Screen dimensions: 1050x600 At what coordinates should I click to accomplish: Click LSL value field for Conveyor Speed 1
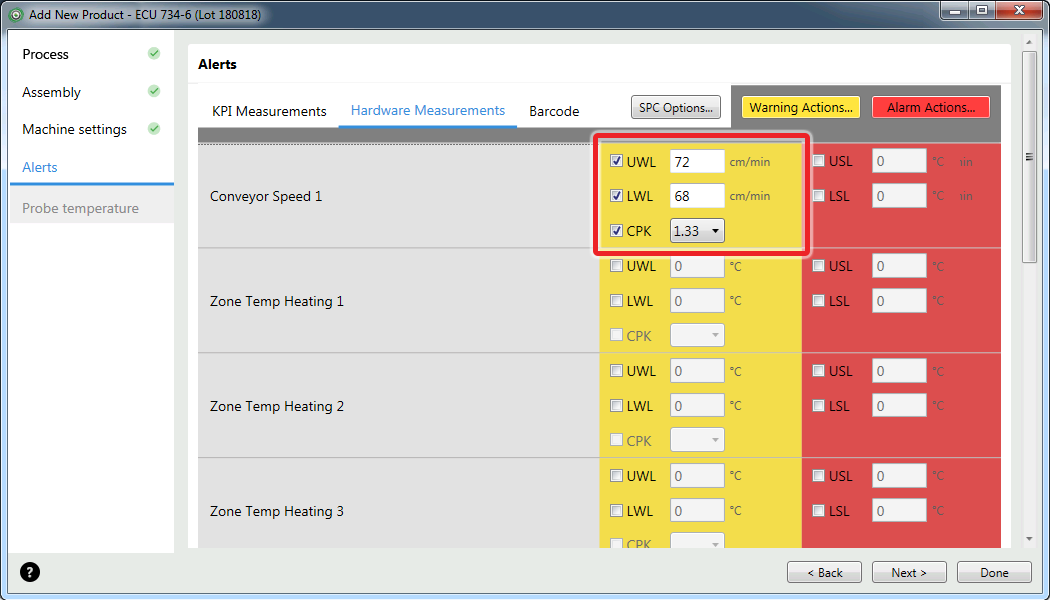pos(899,196)
